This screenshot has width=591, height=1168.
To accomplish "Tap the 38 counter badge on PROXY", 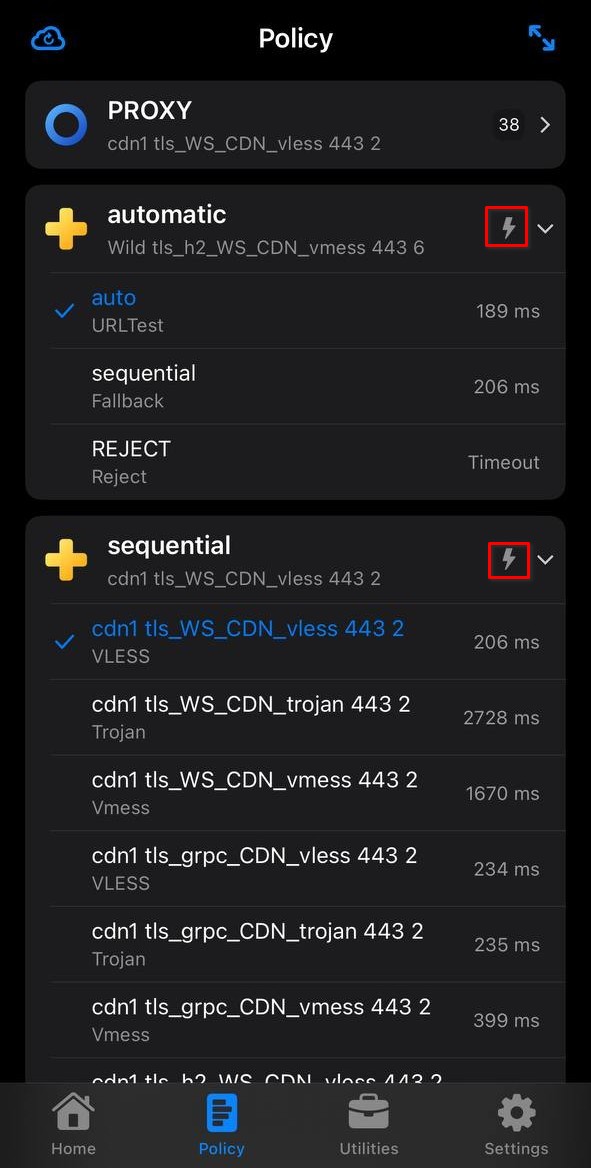I will pos(509,124).
